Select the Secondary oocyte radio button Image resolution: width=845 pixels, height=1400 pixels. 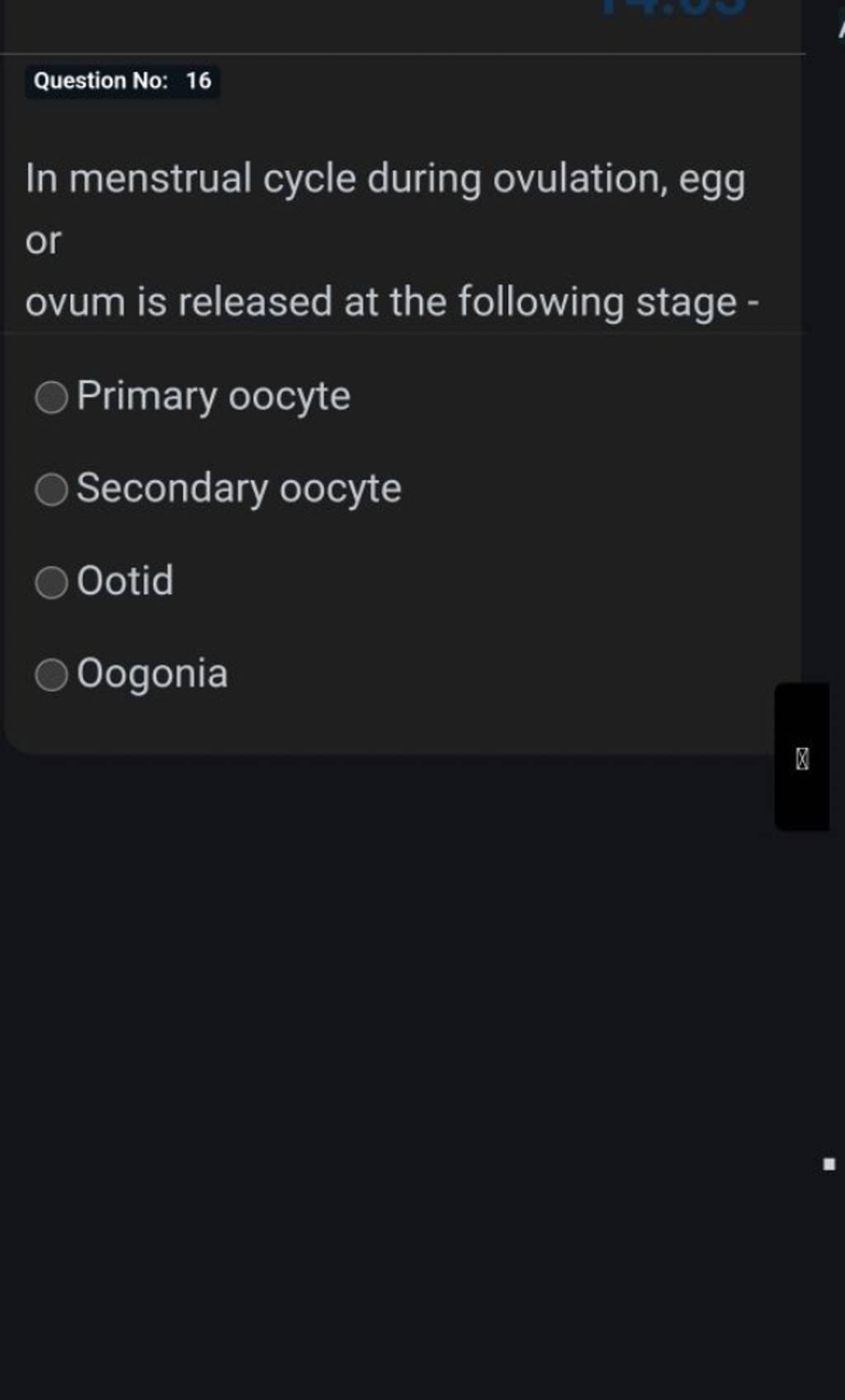(x=50, y=490)
